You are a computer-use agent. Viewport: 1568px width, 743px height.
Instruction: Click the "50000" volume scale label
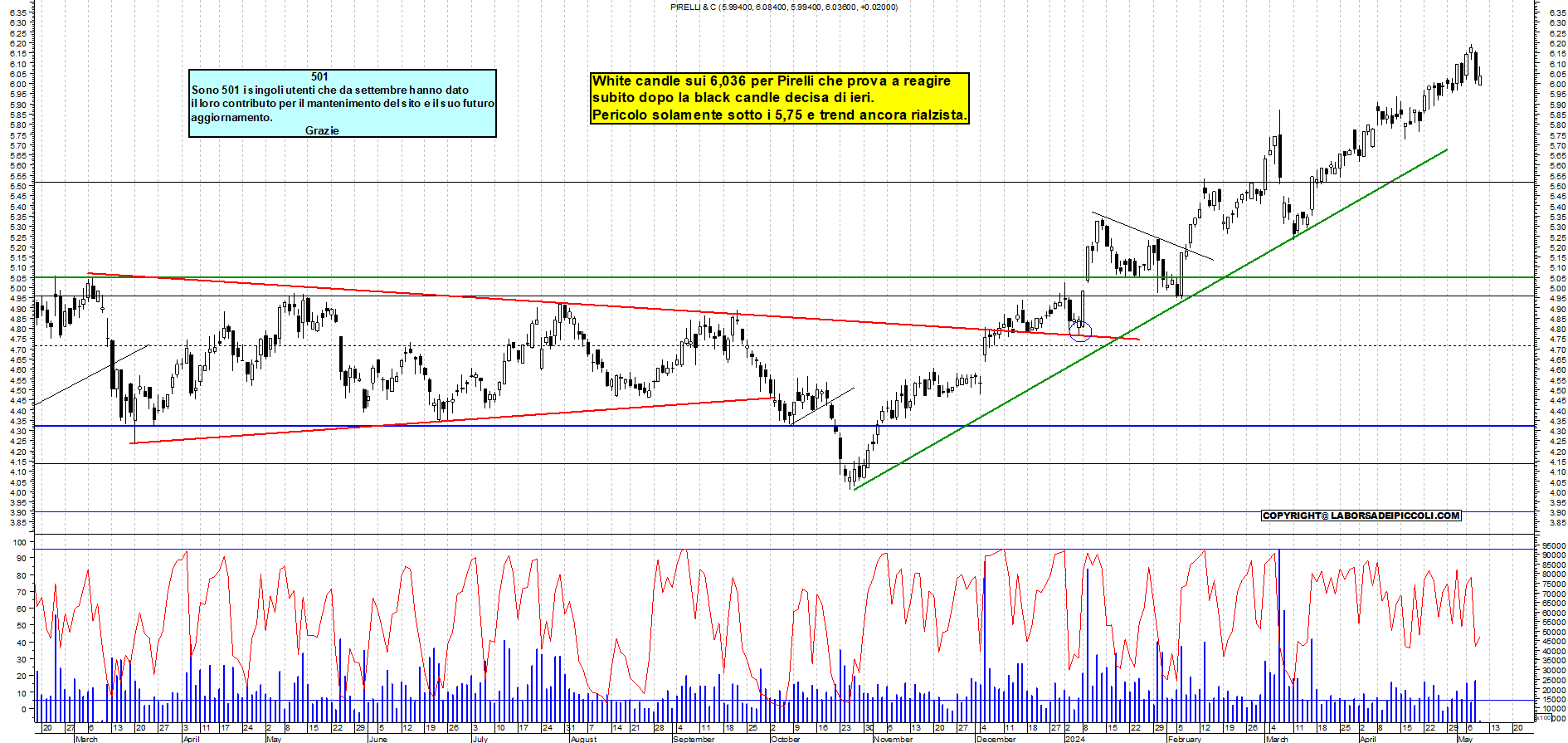click(1553, 633)
